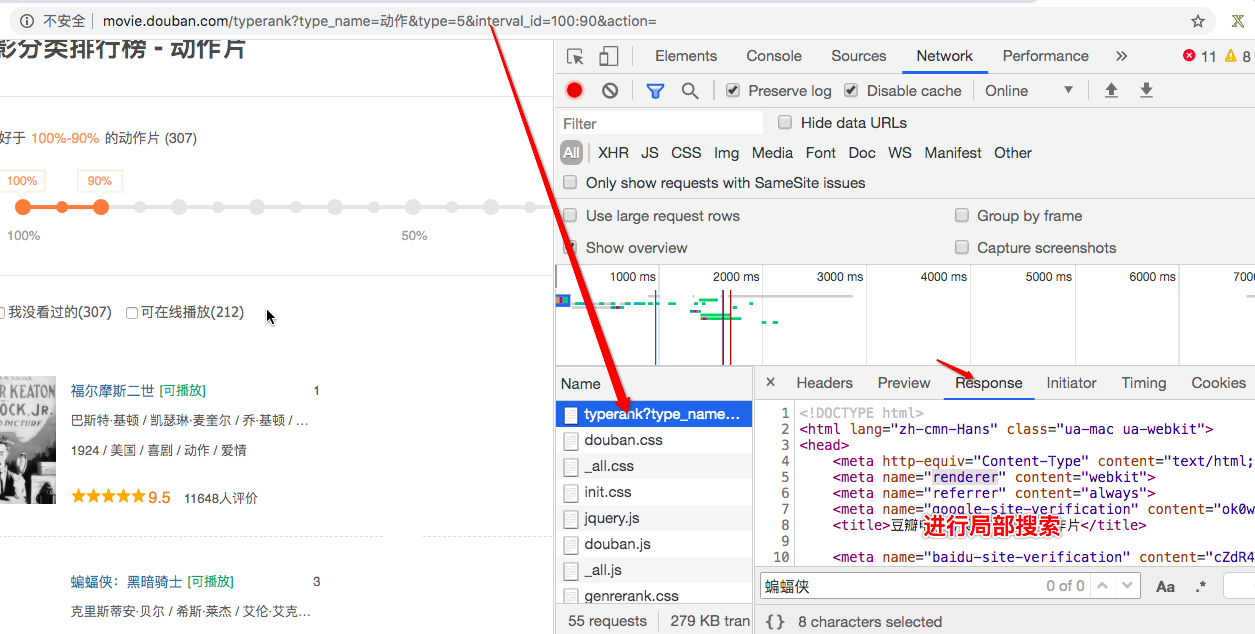Click file icon of douban.css request

click(x=570, y=440)
